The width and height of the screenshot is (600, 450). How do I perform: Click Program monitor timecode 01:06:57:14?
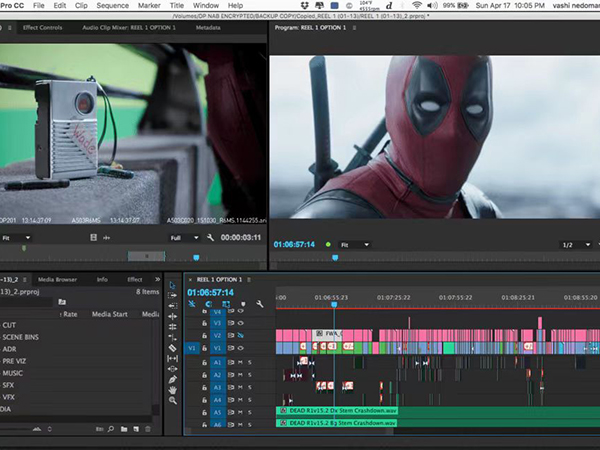click(x=294, y=245)
